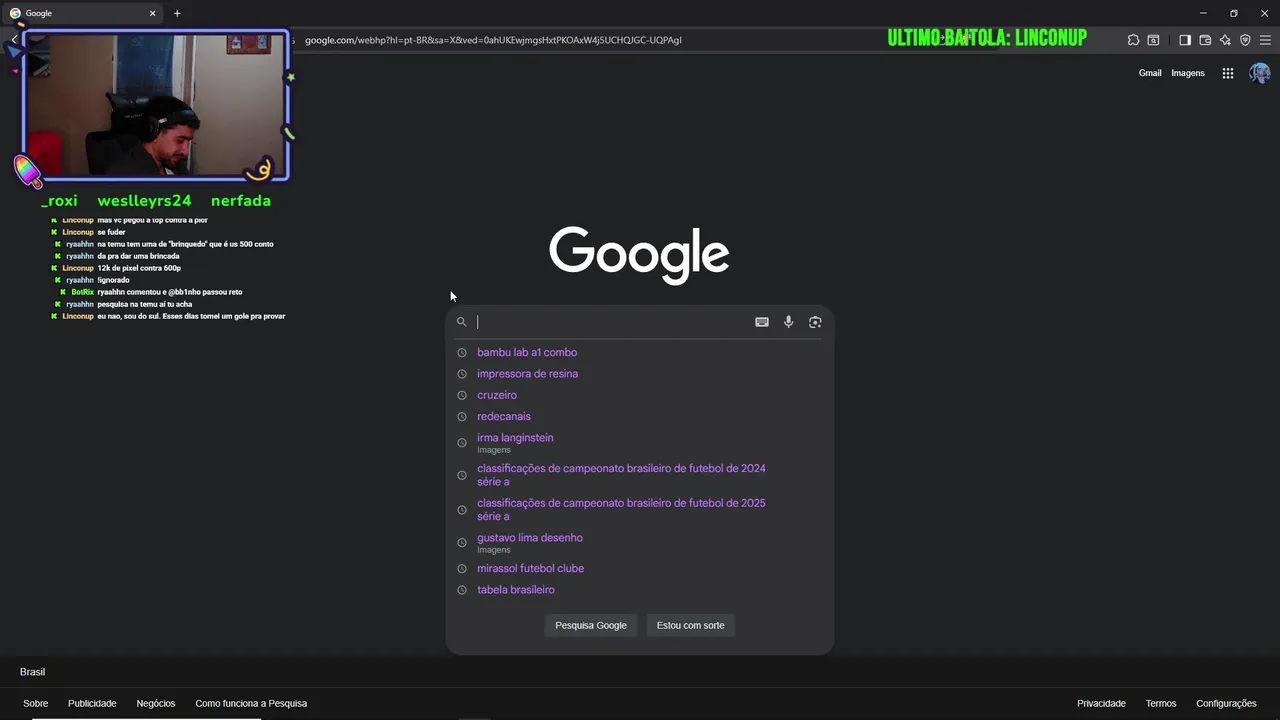Open the Gmail link
This screenshot has width=1280, height=720.
coord(1150,73)
